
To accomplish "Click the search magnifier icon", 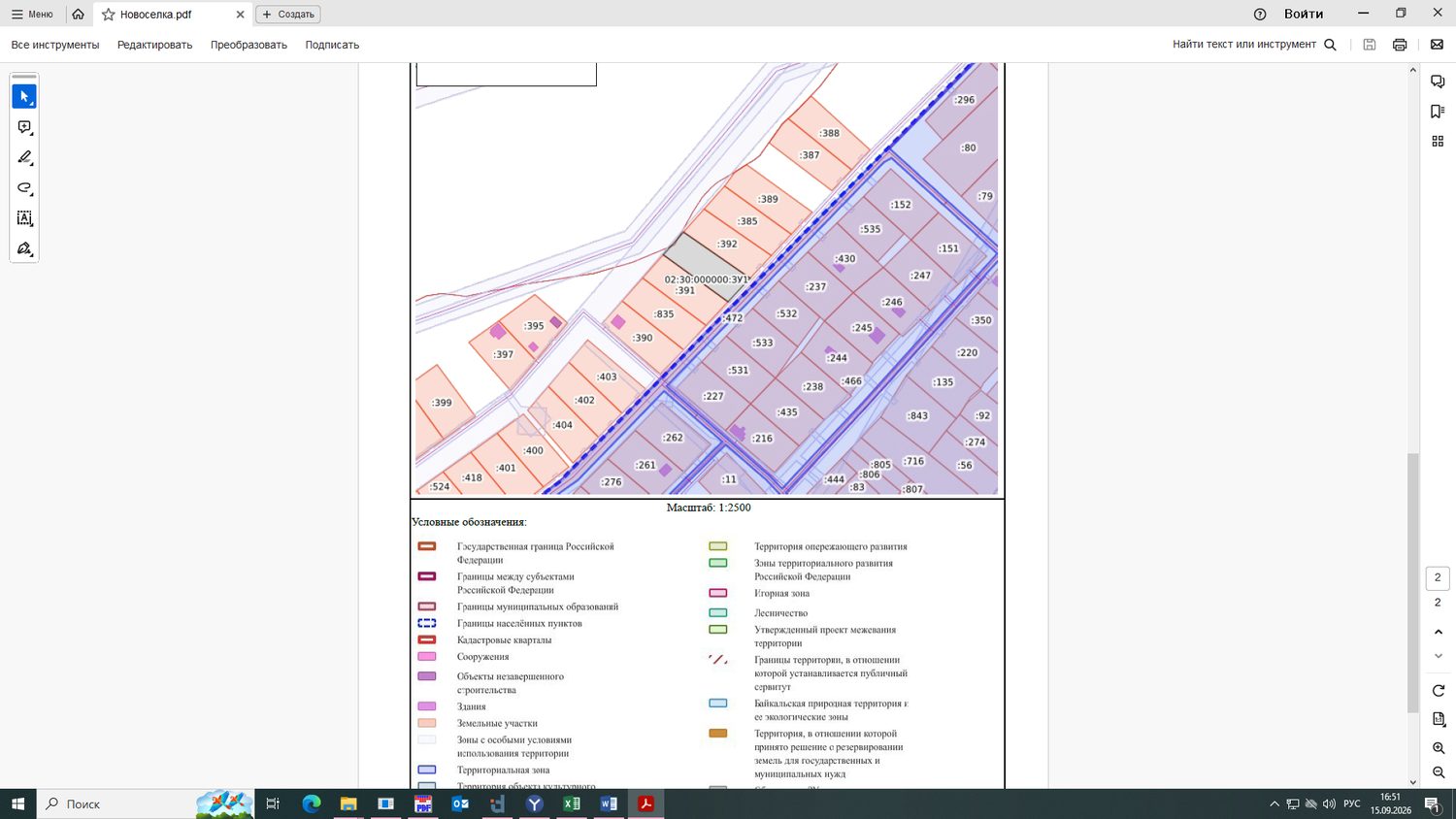I will [x=1330, y=45].
